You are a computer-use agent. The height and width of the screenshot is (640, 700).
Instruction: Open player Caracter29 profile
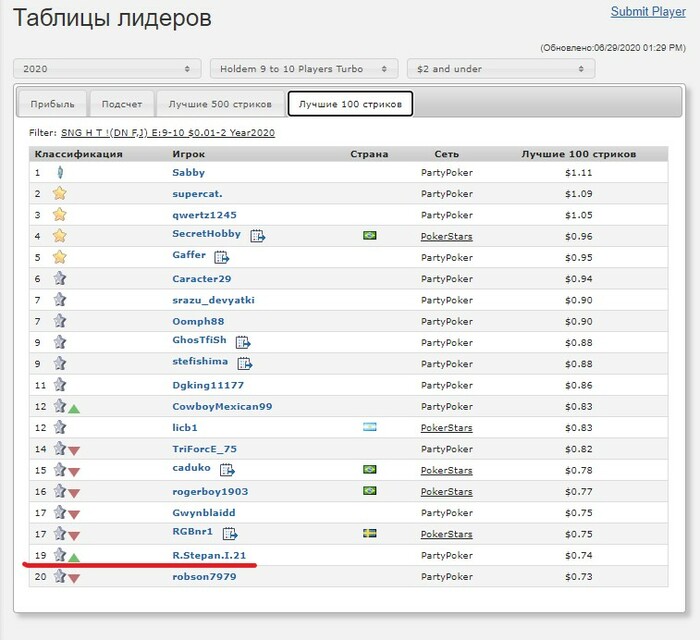click(202, 278)
